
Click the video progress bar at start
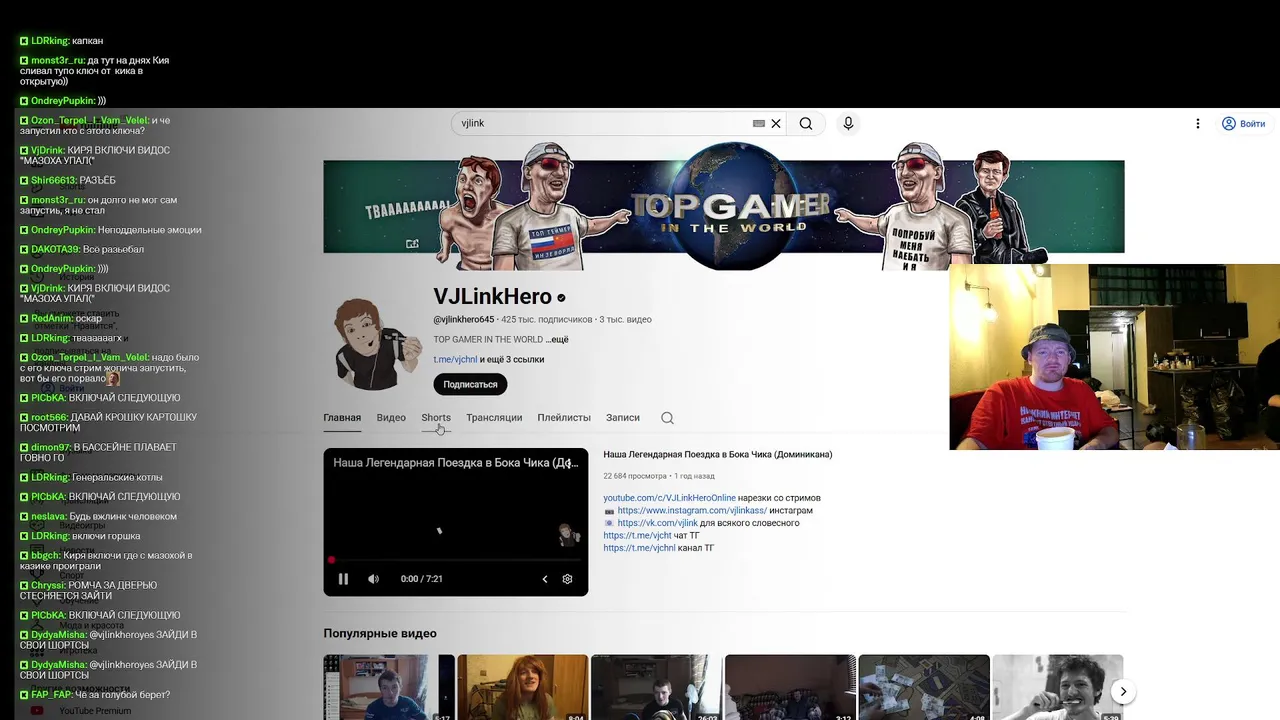point(331,560)
